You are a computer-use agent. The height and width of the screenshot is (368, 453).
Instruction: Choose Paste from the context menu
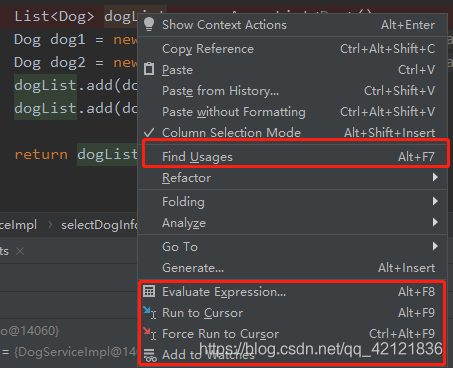click(292, 70)
